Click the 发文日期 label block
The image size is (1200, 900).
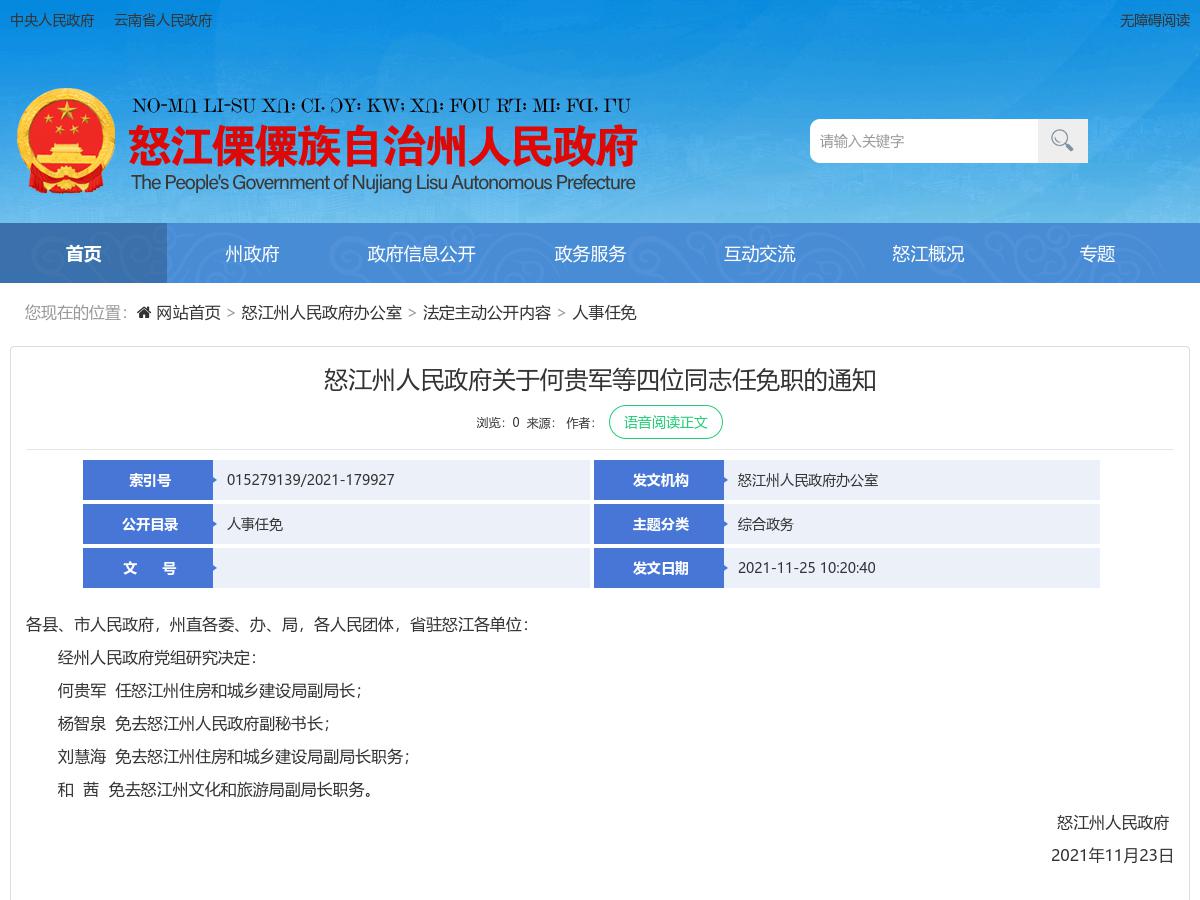point(658,568)
